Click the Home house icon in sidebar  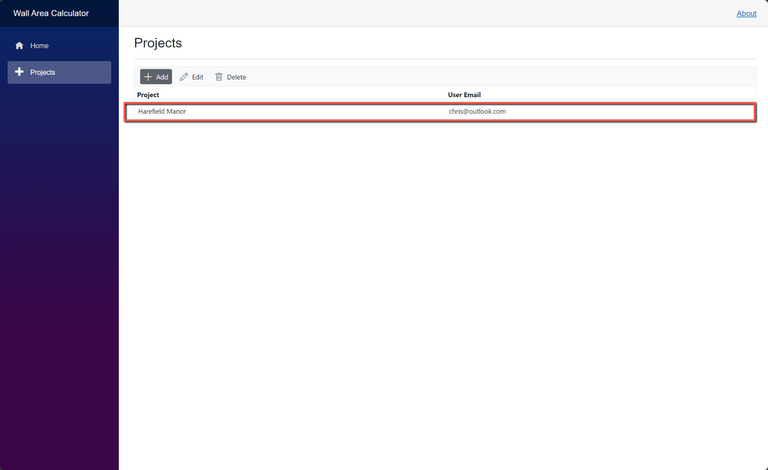[19, 46]
